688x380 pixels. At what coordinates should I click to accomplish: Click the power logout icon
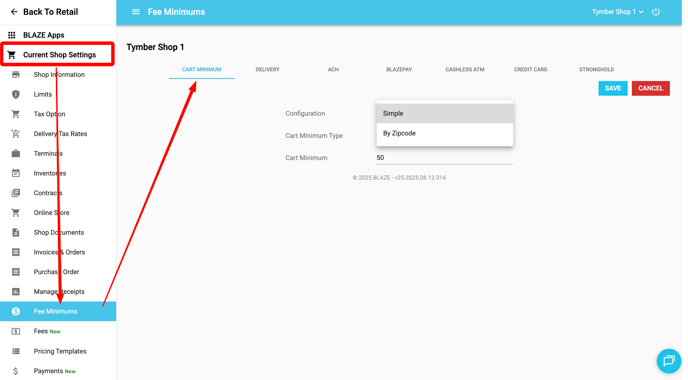point(656,12)
